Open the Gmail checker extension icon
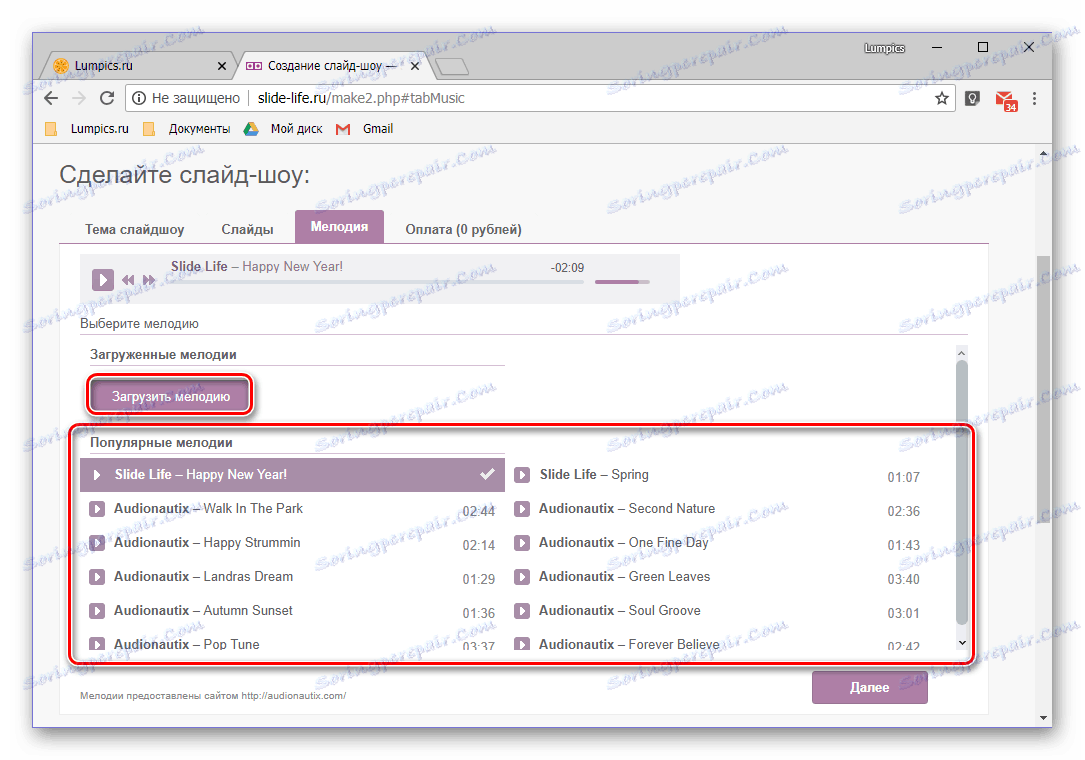The image size is (1085, 760). pyautogui.click(x=1005, y=100)
